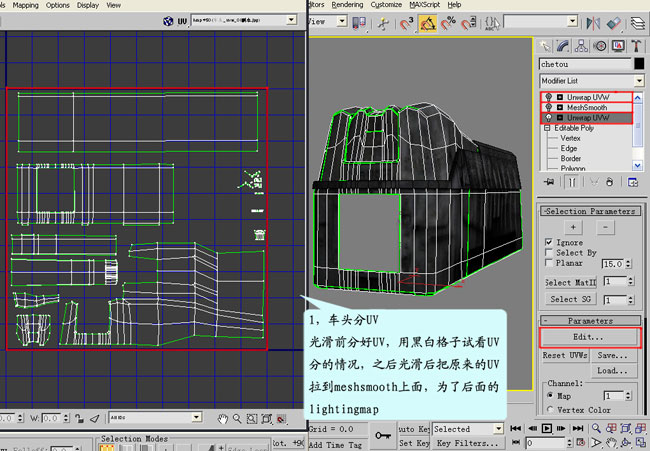
Task: Open the Time Configuration icon
Action: pyautogui.click(x=581, y=443)
